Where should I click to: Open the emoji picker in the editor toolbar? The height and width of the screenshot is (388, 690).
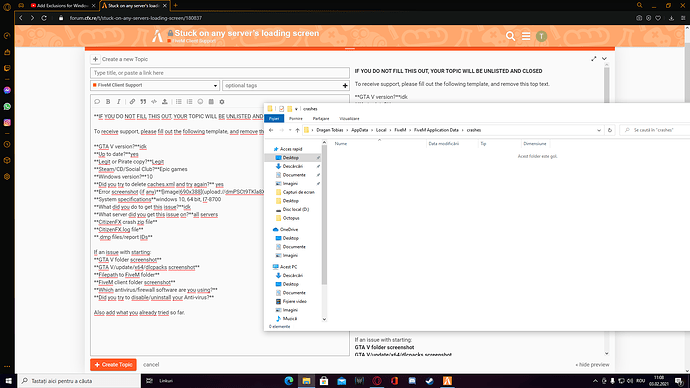point(200,102)
